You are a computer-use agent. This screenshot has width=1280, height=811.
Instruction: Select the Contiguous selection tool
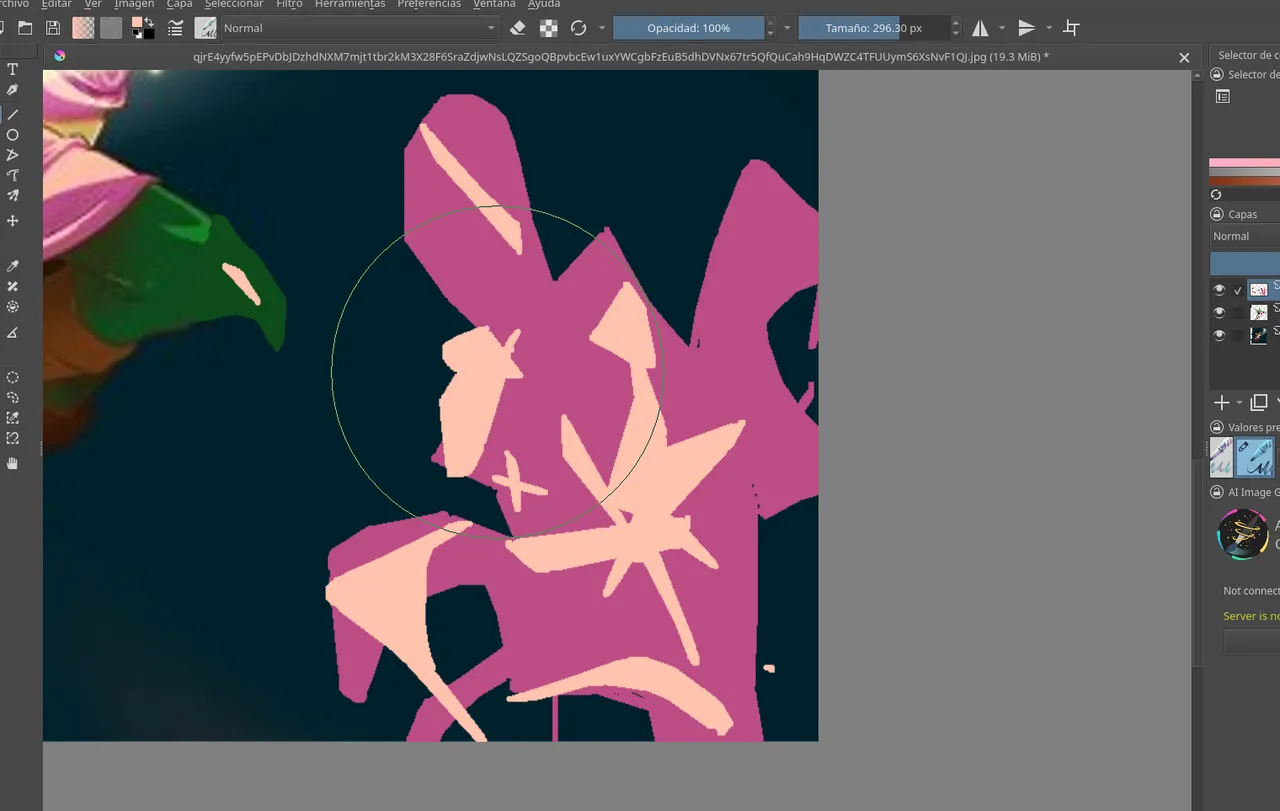13,418
